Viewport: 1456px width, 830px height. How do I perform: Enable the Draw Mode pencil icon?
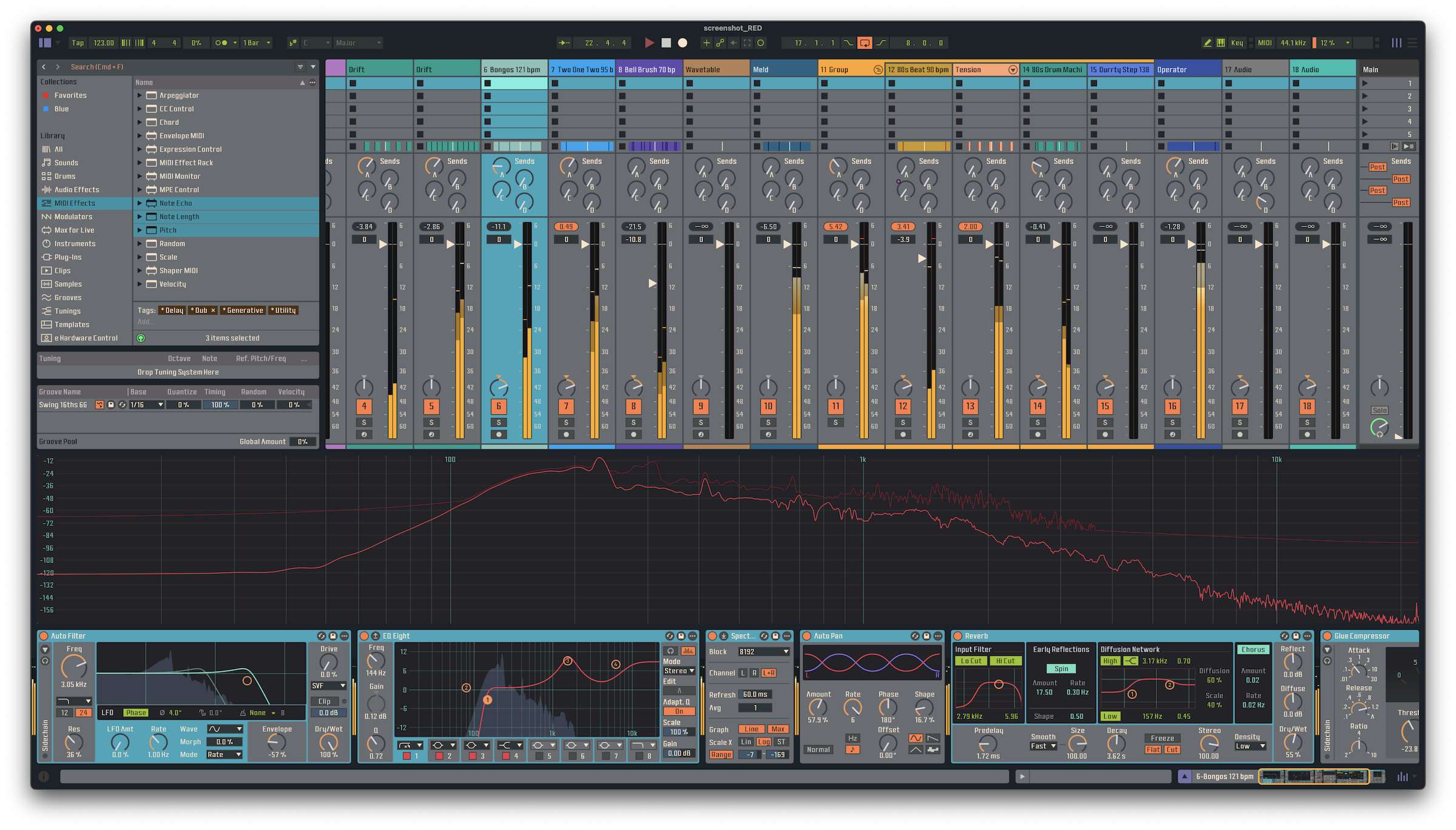[1207, 43]
